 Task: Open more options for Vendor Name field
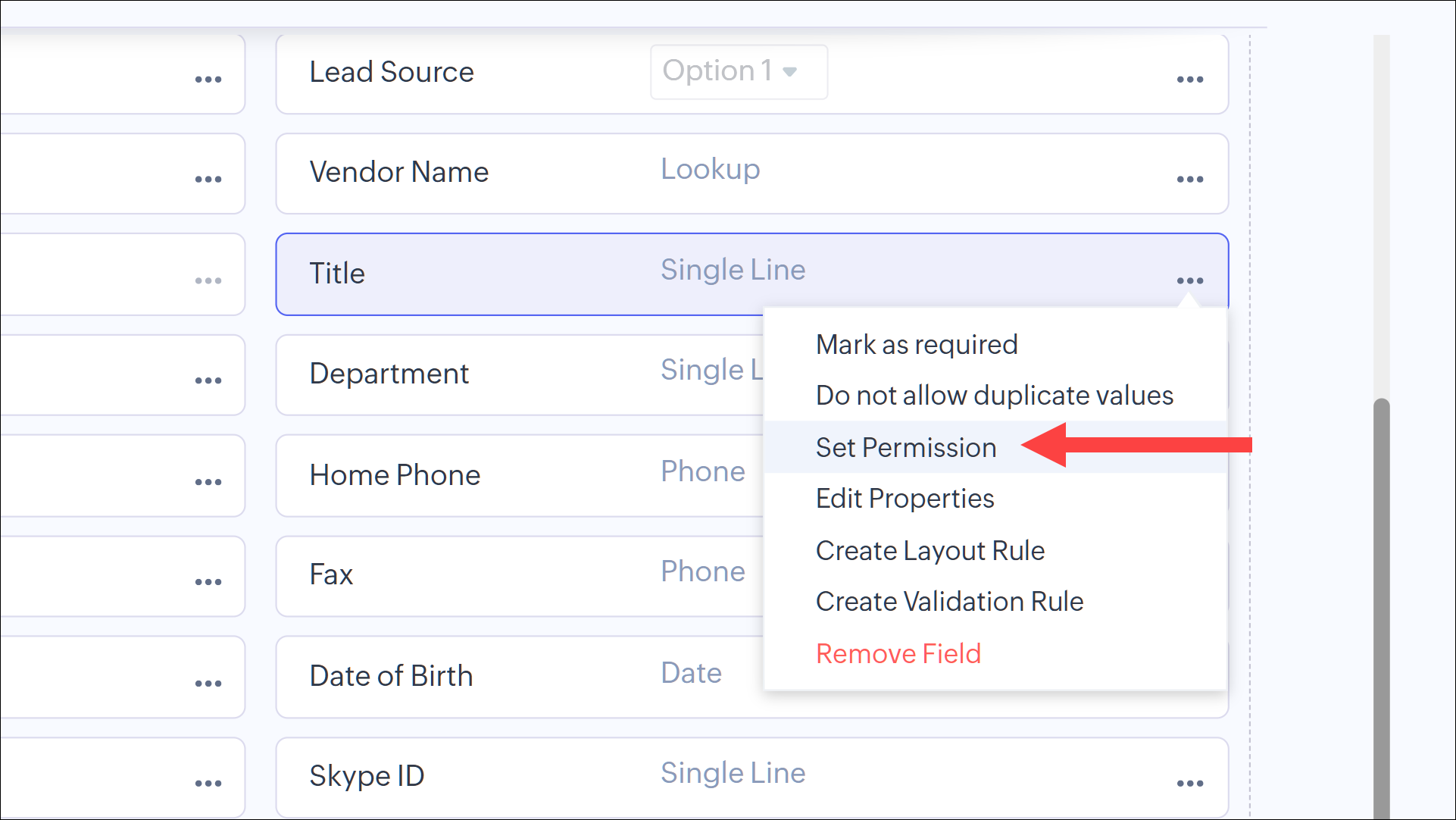(1189, 180)
